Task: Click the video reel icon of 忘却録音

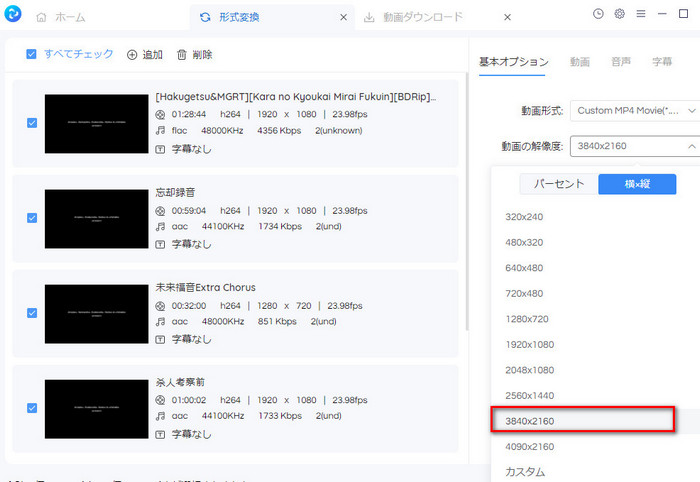Action: click(x=160, y=211)
